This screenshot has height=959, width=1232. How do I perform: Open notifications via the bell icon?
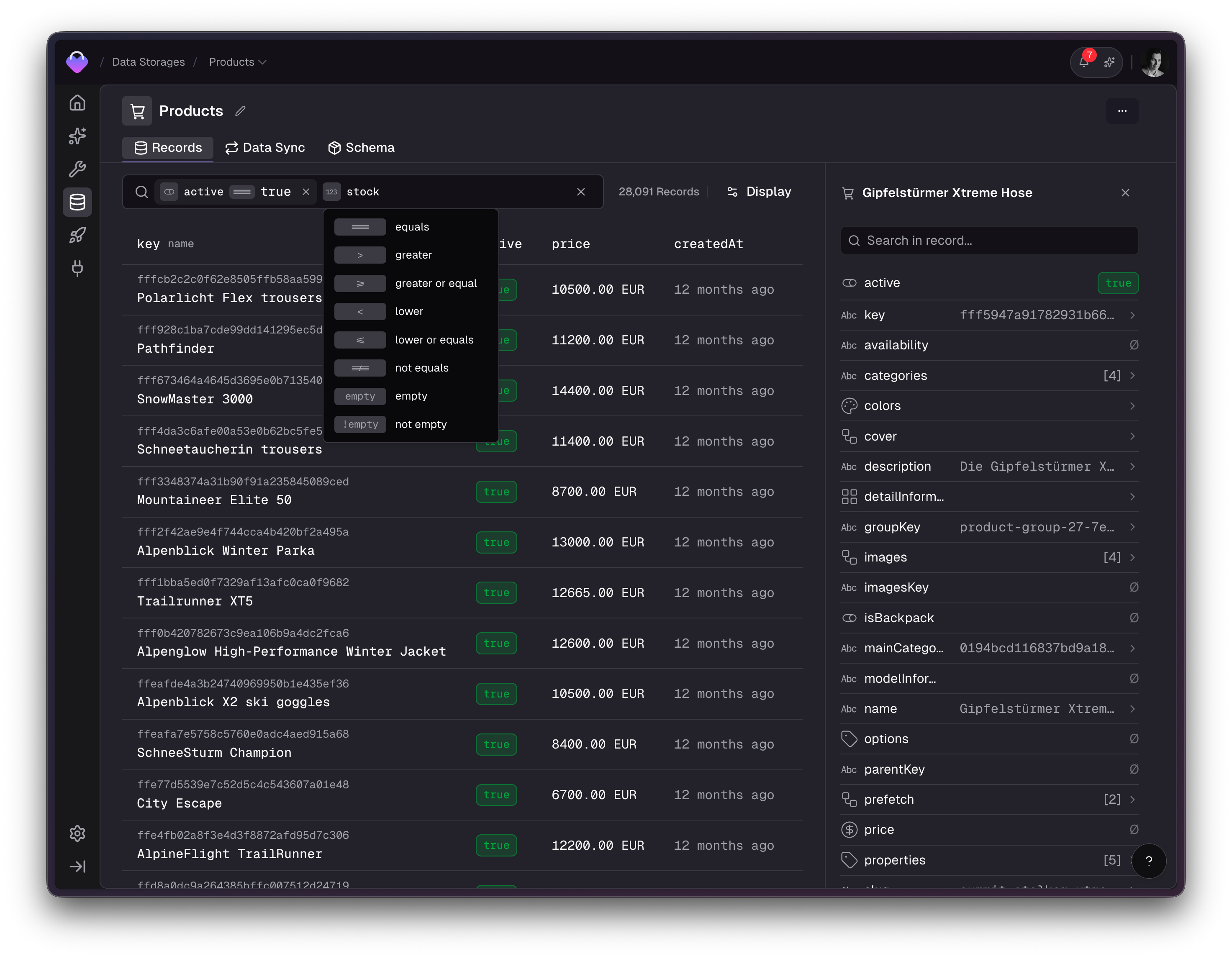pyautogui.click(x=1083, y=62)
